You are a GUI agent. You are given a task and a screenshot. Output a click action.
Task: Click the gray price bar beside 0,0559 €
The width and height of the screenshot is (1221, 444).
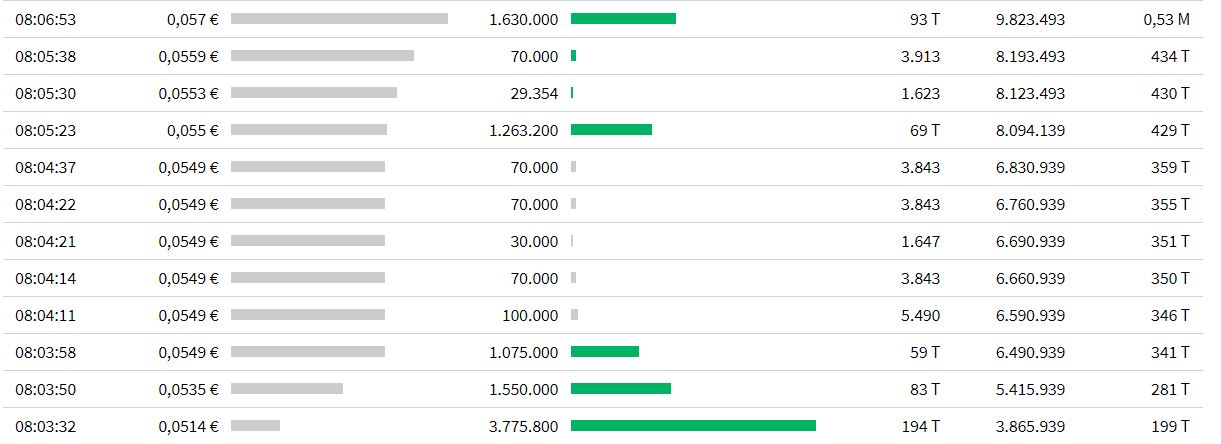point(322,56)
